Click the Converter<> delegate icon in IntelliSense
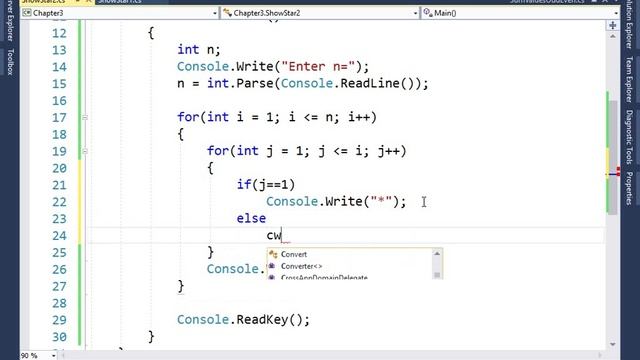 pos(272,266)
